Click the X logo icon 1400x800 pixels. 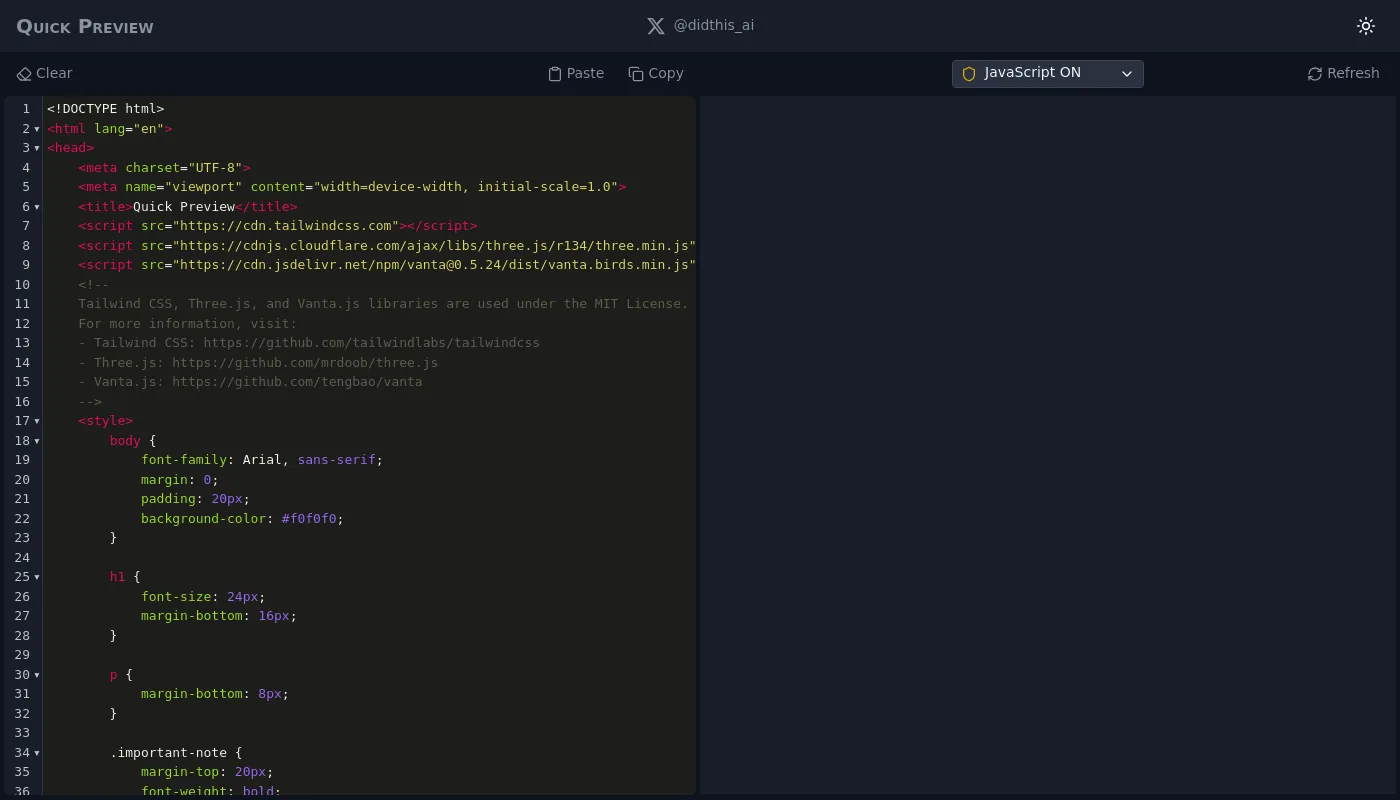656,26
